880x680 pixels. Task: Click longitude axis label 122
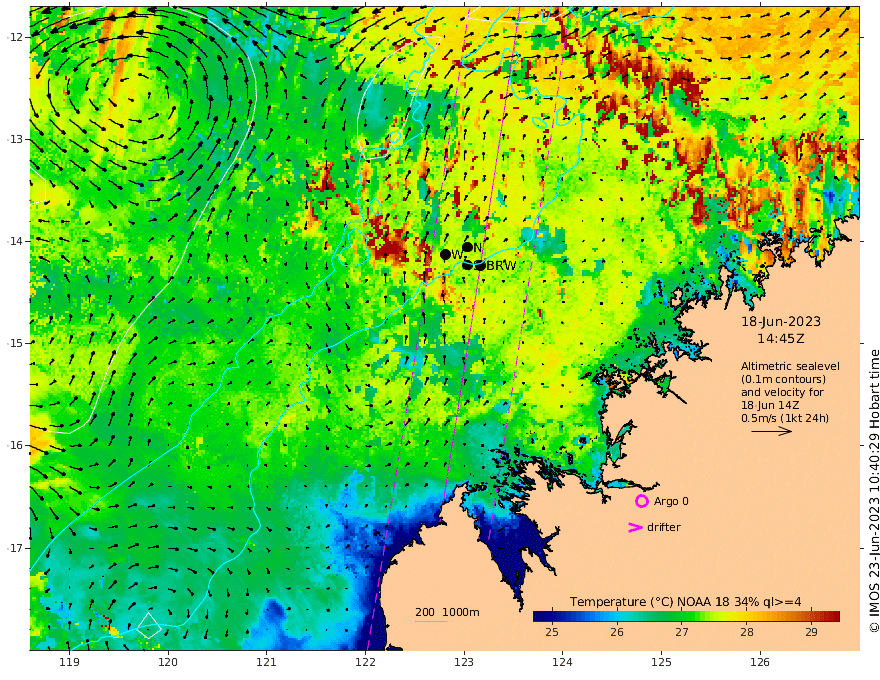point(365,662)
